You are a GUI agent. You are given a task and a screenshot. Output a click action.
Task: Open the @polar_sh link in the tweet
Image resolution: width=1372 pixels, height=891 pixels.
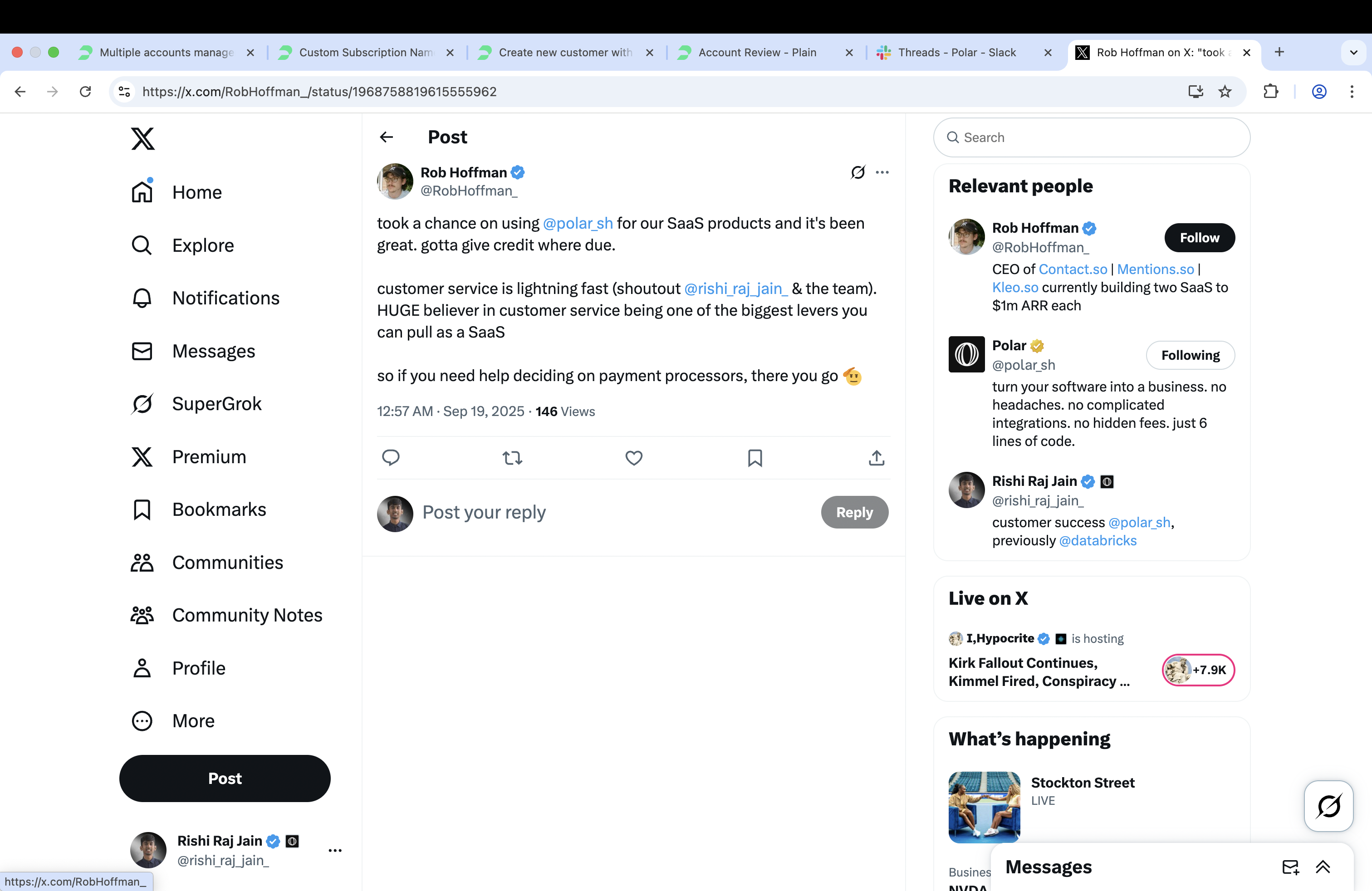[578, 224]
